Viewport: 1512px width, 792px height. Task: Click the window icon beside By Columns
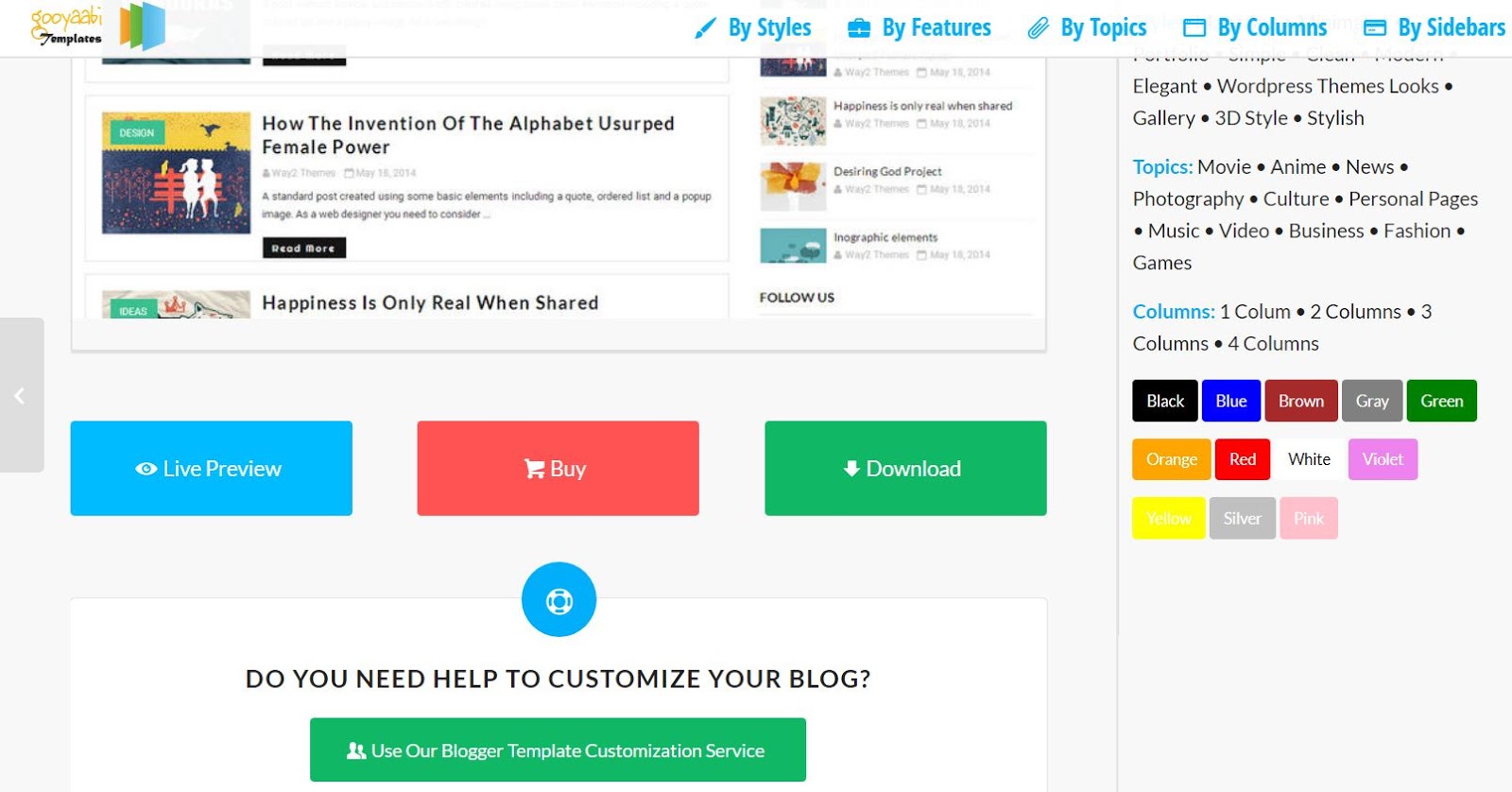coord(1194,28)
